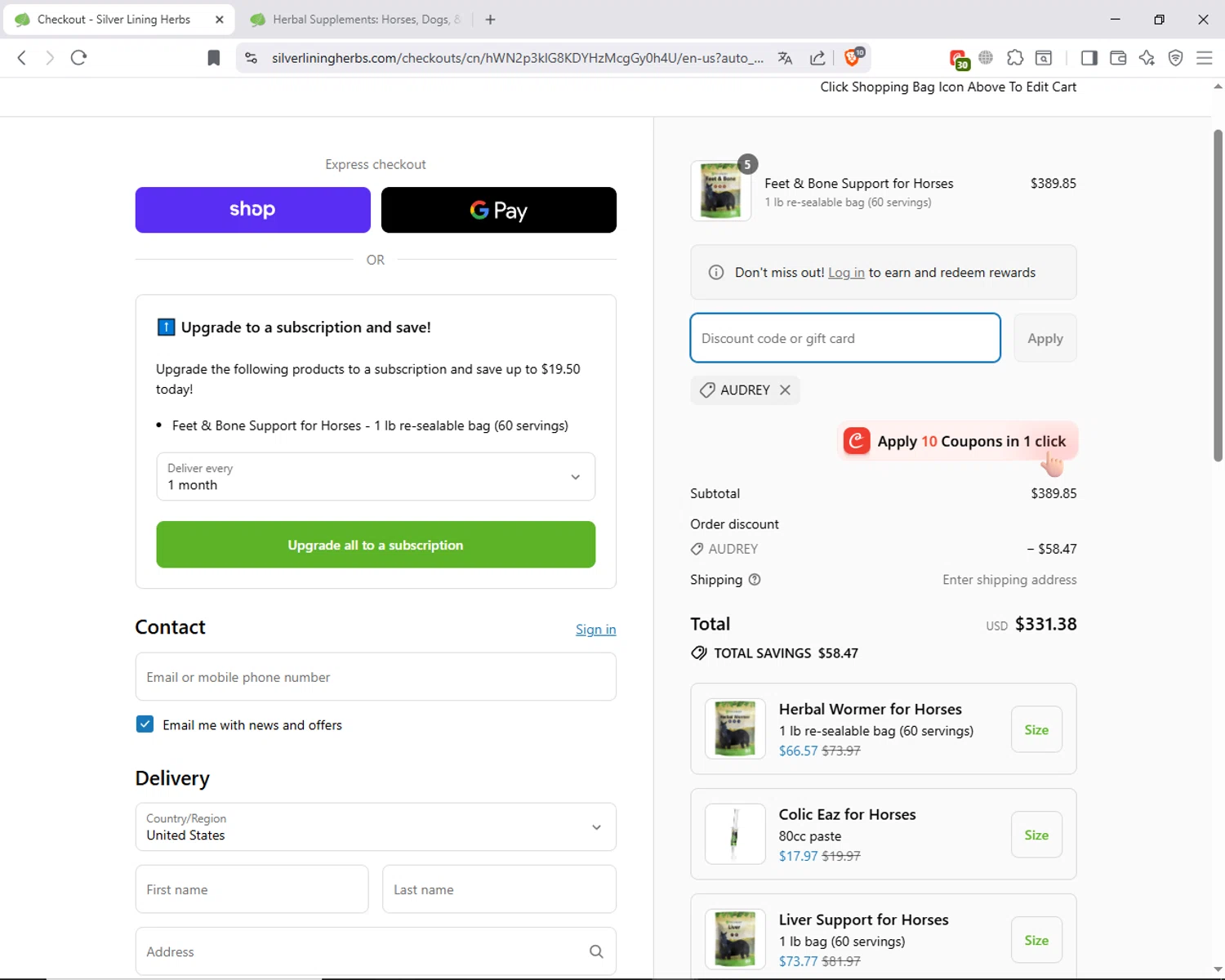
Task: Remove the AUDREY discount code
Action: click(785, 390)
